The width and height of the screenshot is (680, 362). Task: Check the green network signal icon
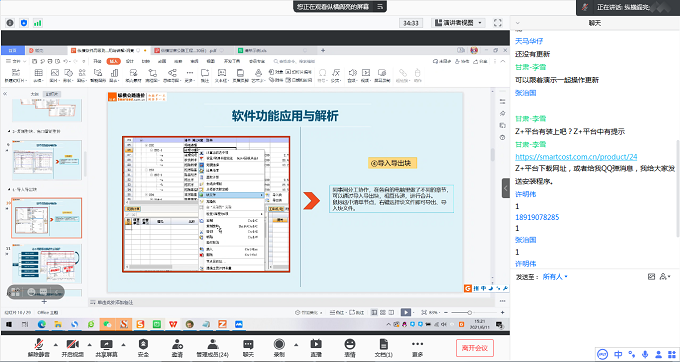[38, 23]
